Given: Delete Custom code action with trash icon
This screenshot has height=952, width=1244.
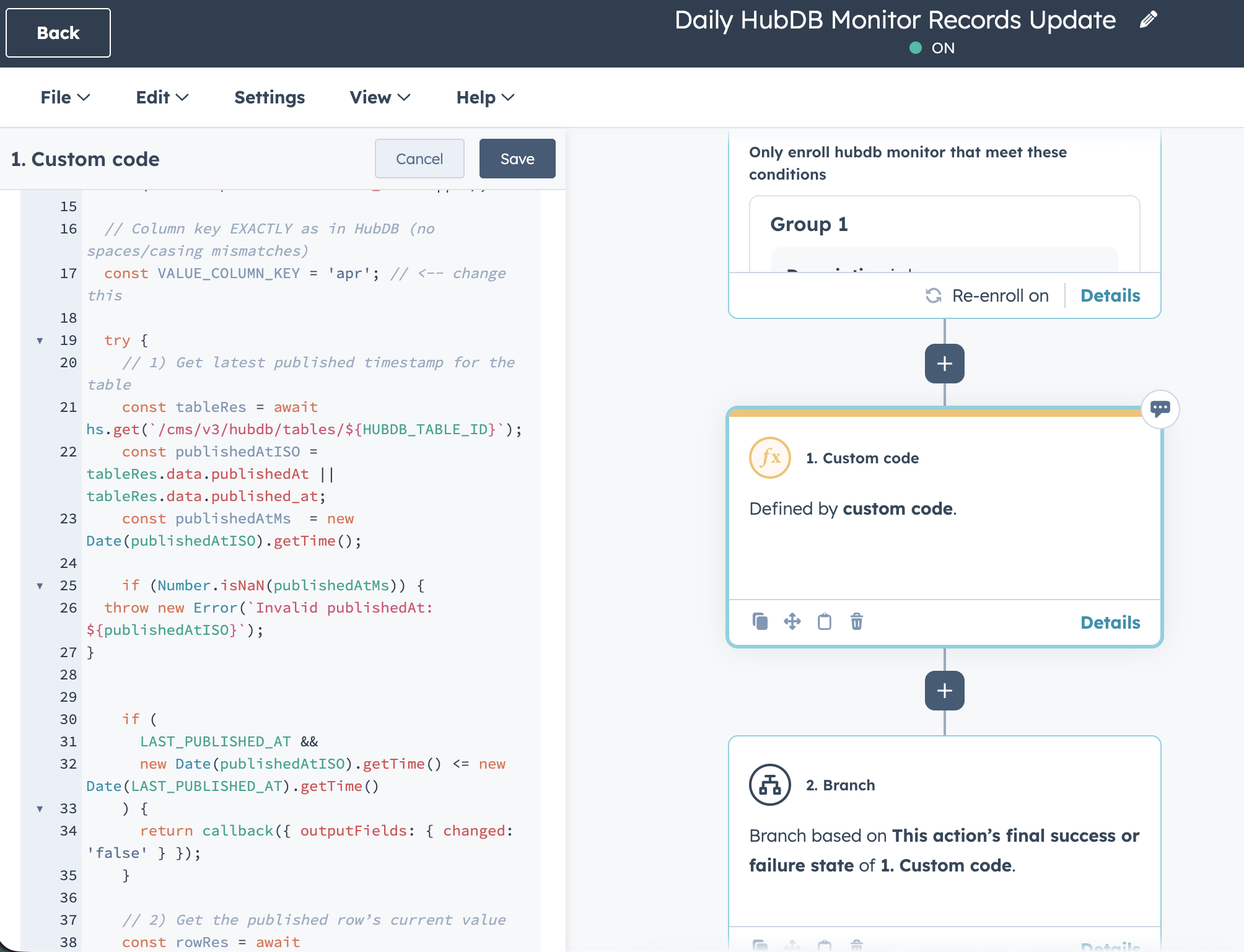Looking at the screenshot, I should click(857, 621).
